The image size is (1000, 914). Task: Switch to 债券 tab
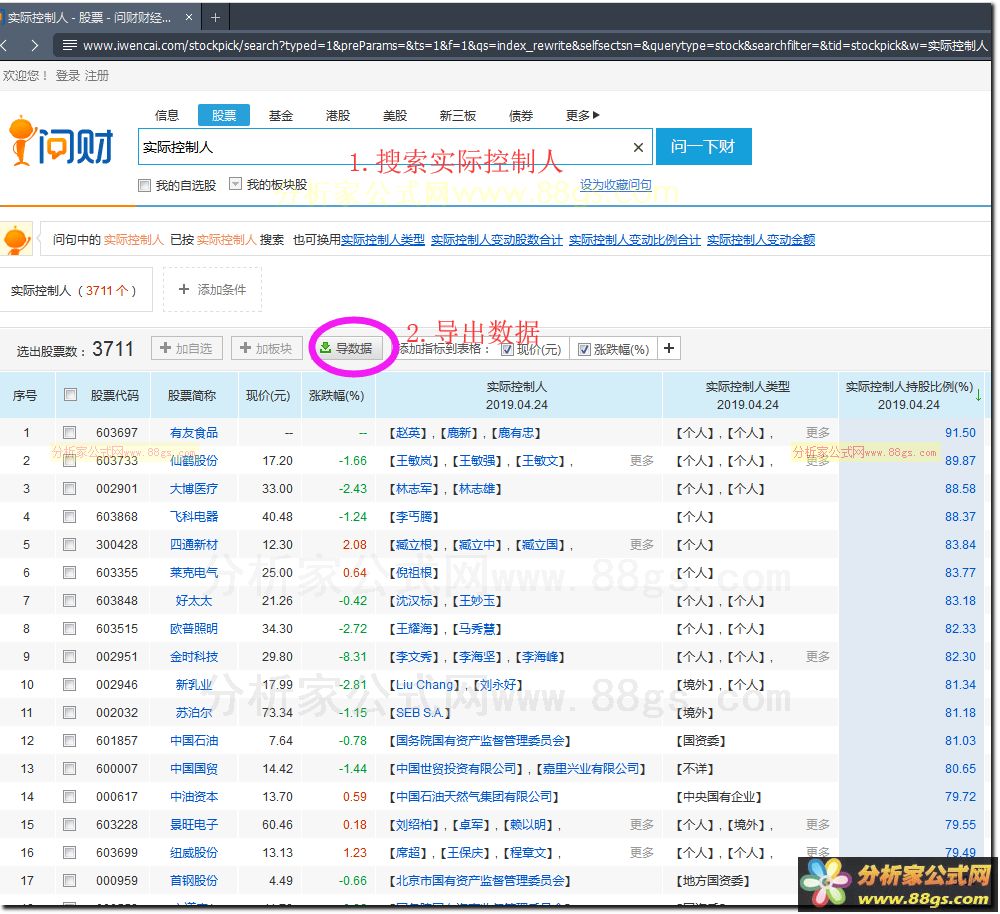(x=521, y=115)
